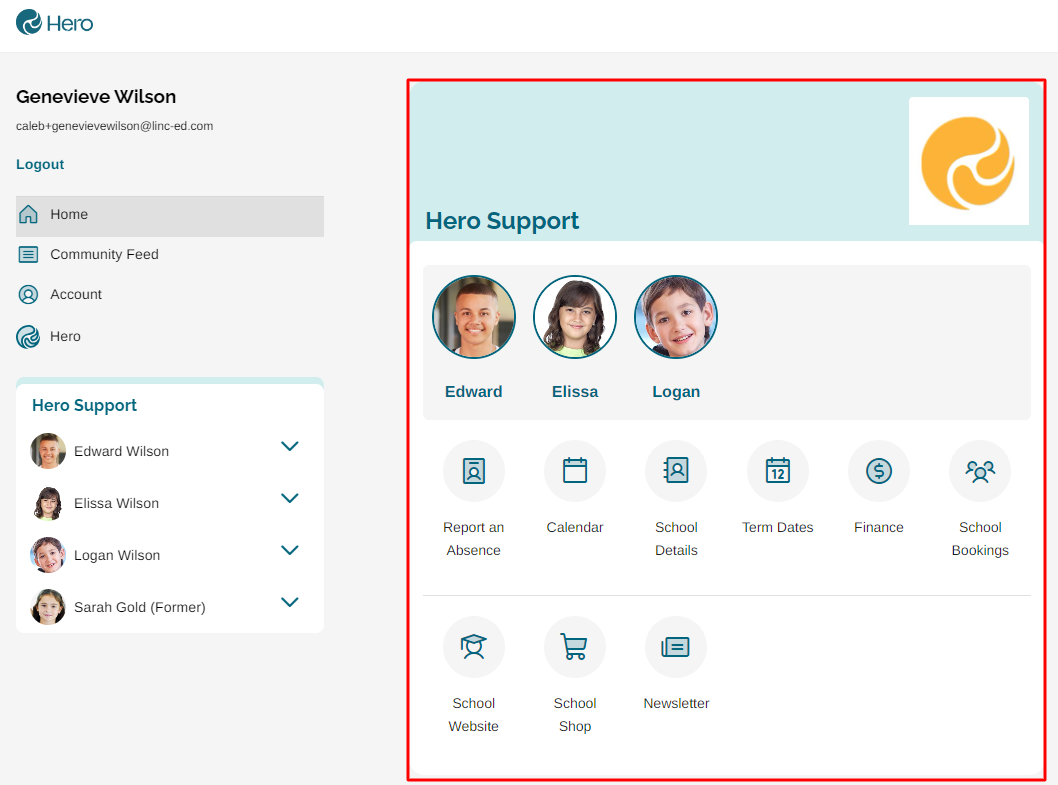Click the caleb+genevievewilson@linc-ed.com email
The width and height of the screenshot is (1058, 785).
(x=115, y=126)
